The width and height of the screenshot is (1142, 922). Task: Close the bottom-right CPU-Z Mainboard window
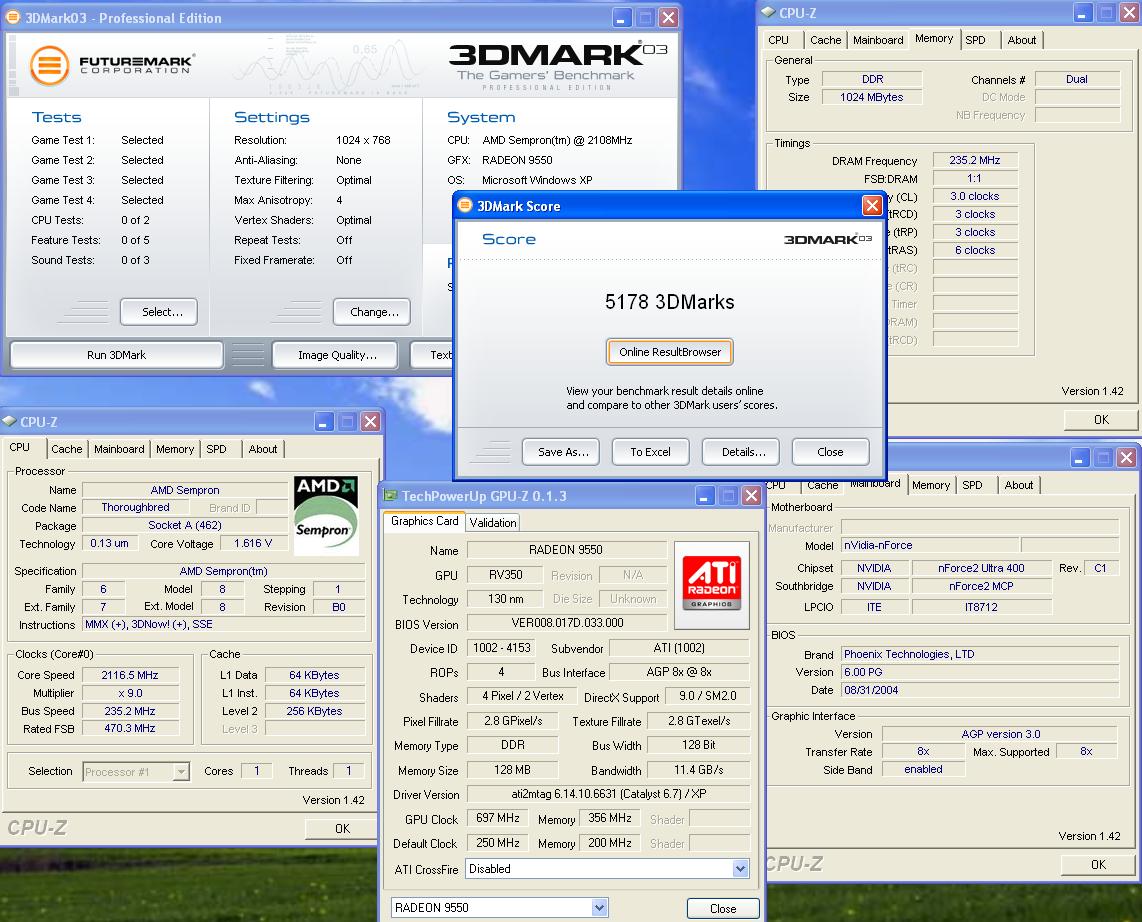coord(1127,457)
